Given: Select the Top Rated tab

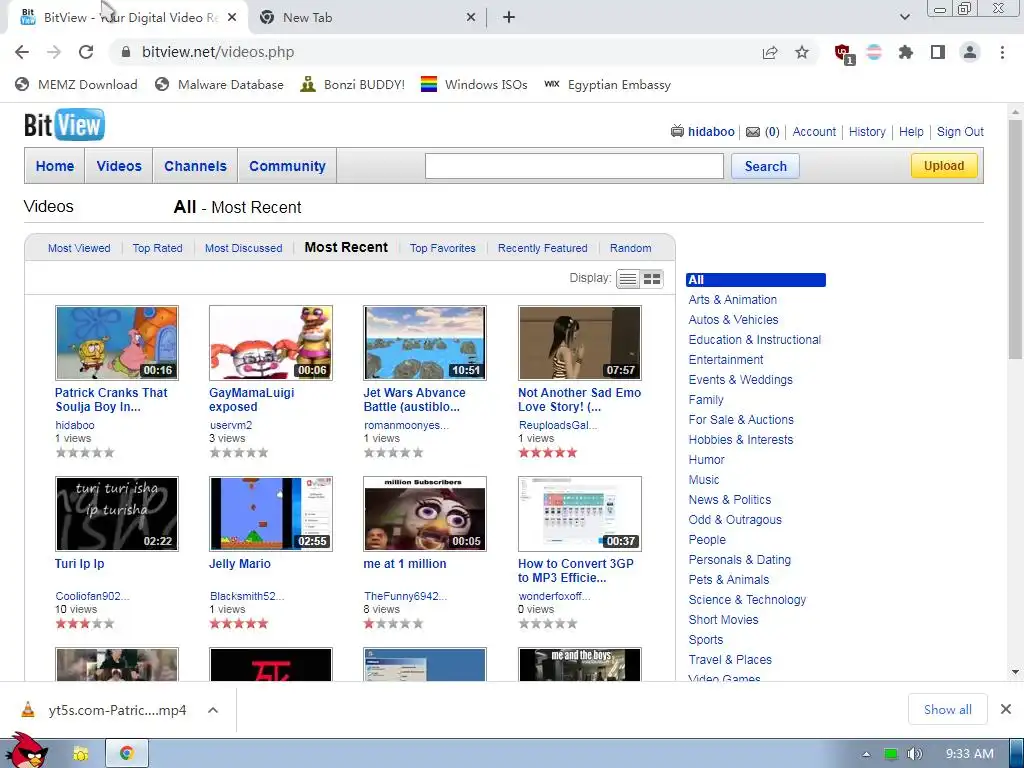Looking at the screenshot, I should [157, 248].
